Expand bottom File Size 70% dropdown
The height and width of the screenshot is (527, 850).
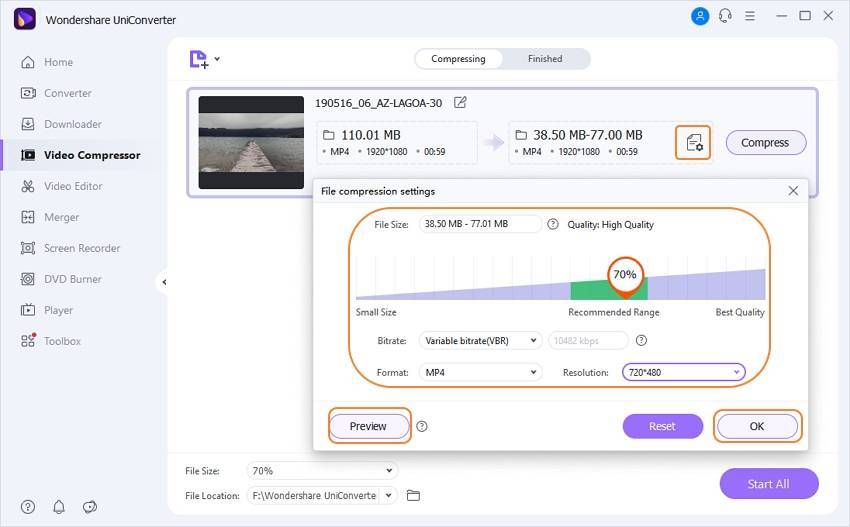tap(322, 471)
